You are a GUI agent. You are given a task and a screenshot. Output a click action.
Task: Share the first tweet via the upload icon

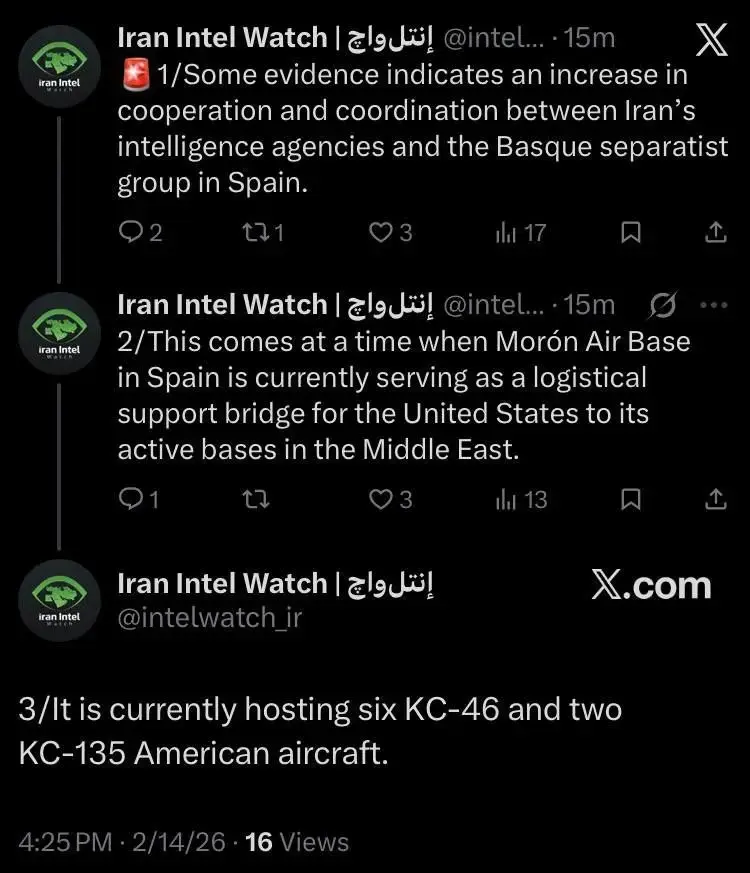coord(714,232)
